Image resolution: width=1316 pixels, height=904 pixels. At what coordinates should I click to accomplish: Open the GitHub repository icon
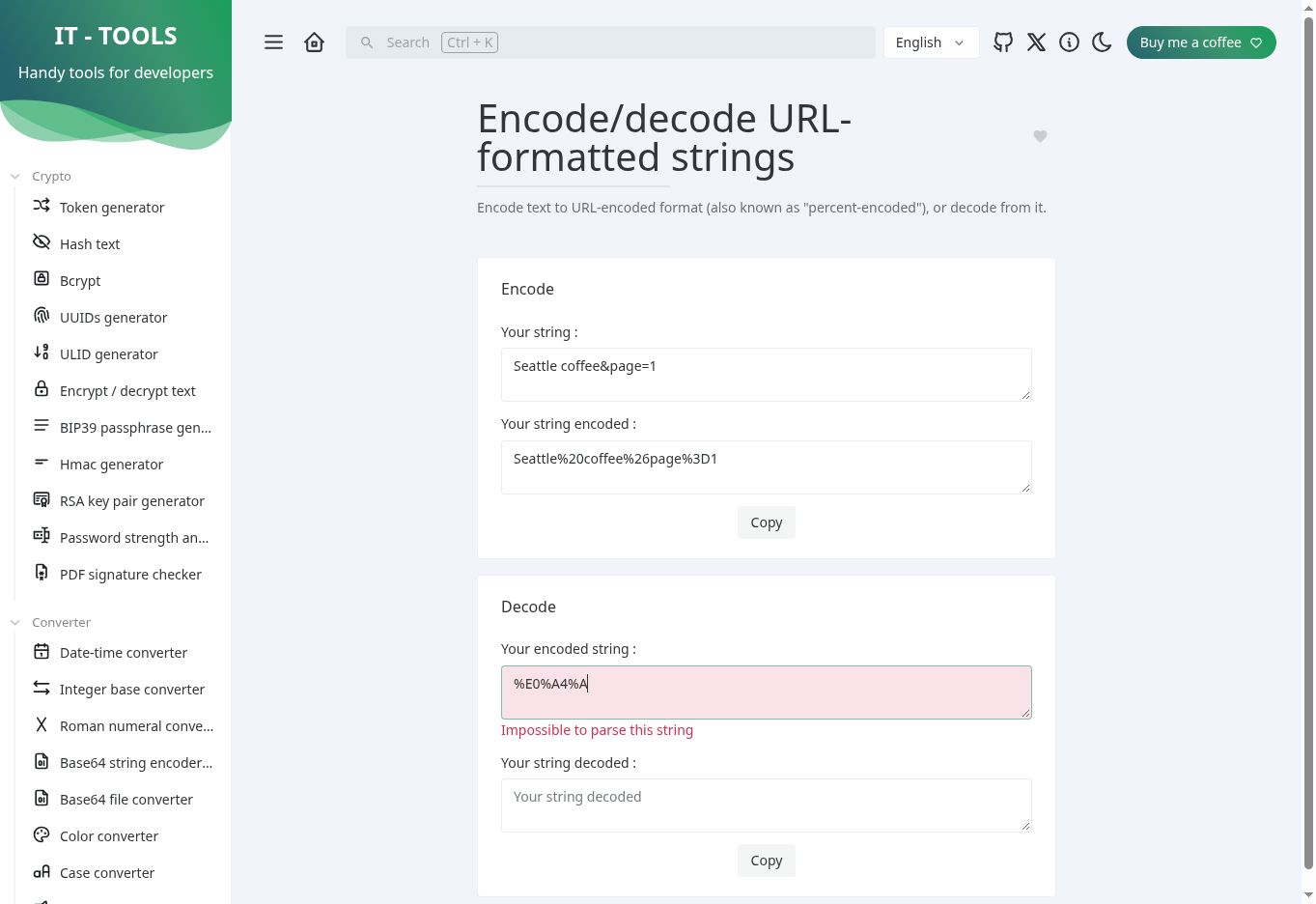1003,42
